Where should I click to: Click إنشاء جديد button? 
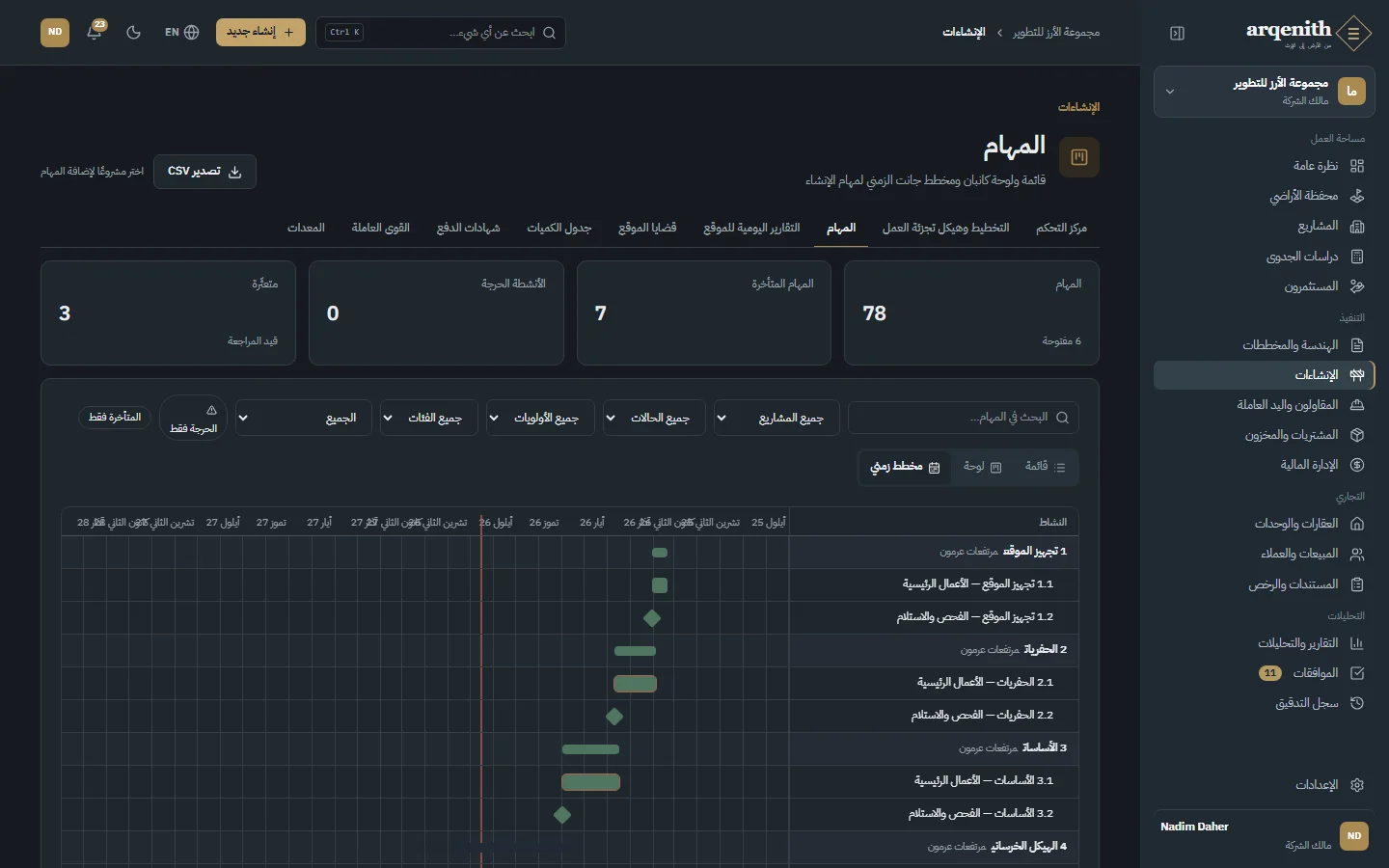click(x=260, y=32)
